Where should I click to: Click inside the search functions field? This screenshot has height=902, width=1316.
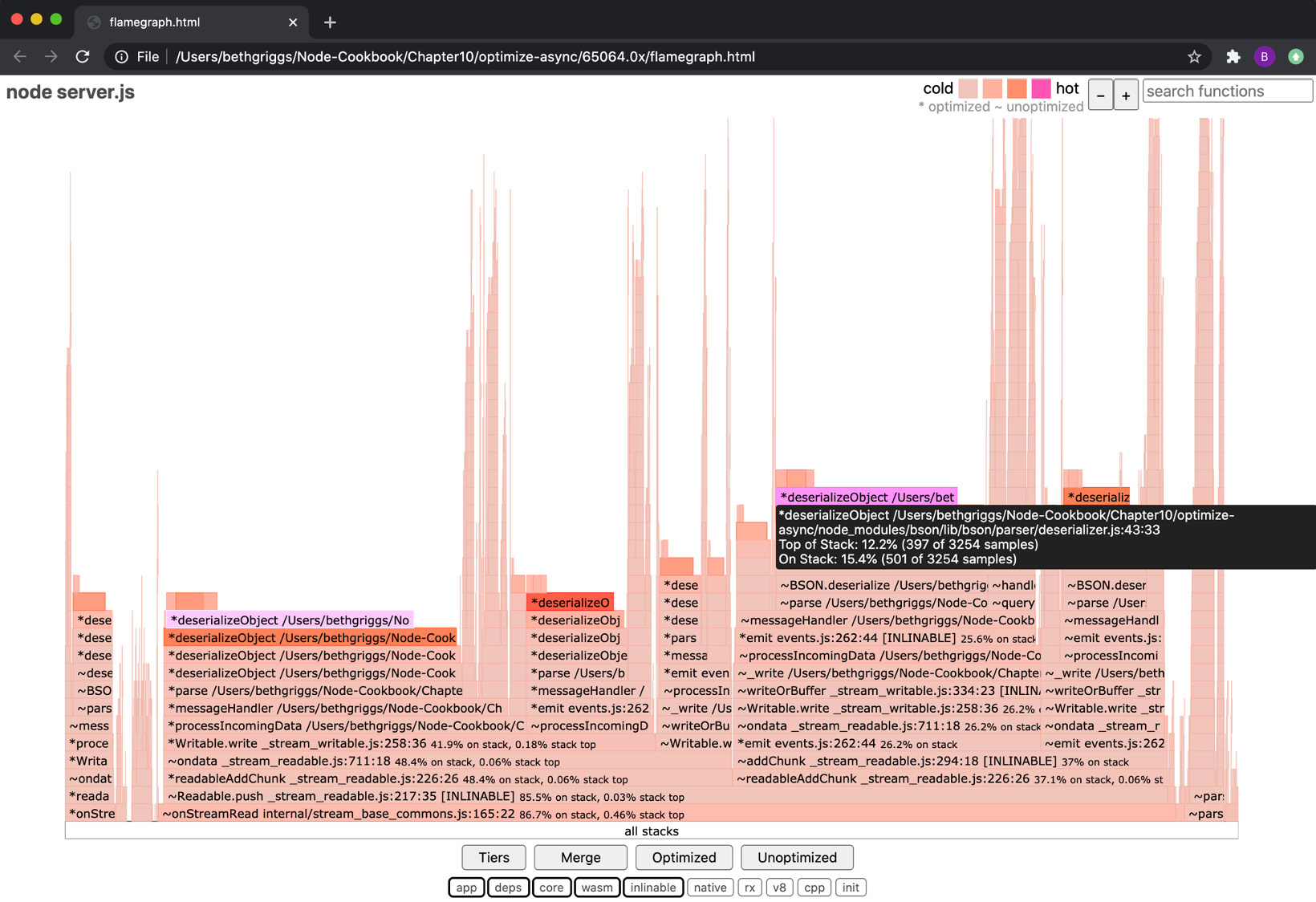(1227, 91)
